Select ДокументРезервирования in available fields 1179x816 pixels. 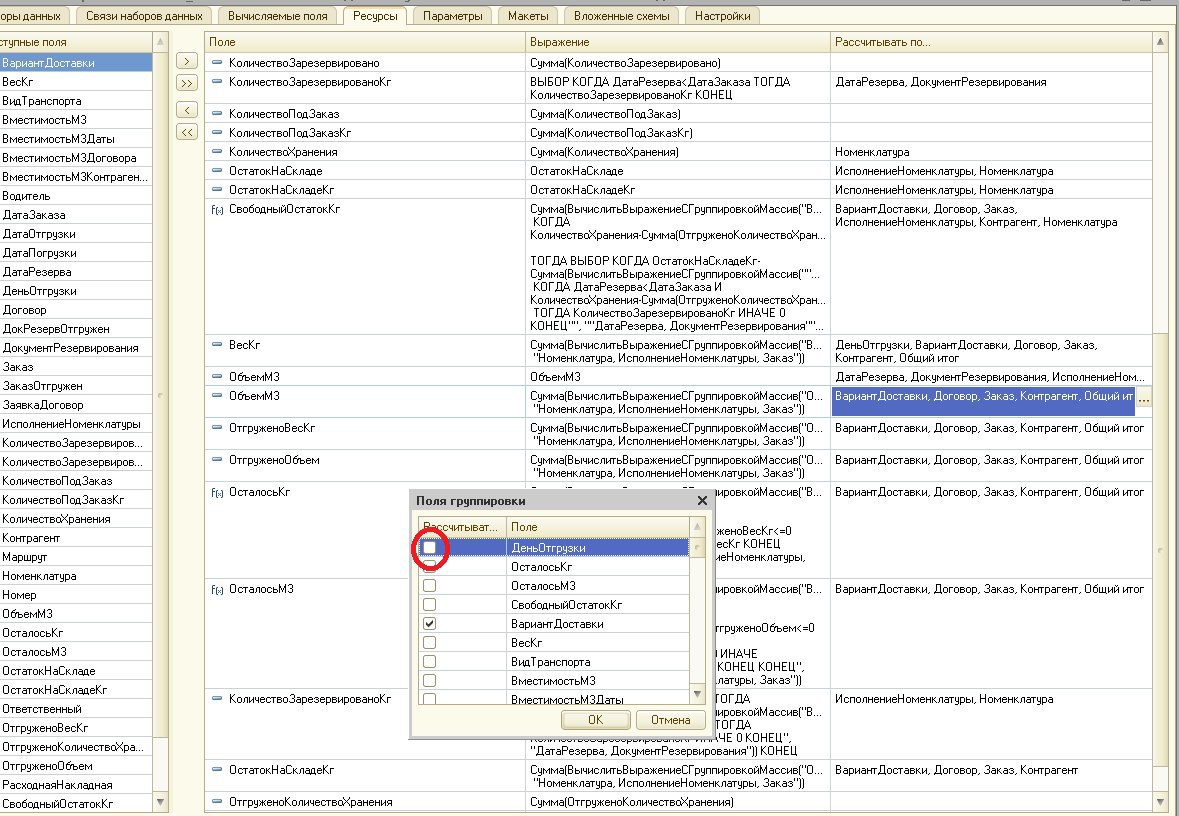point(76,348)
